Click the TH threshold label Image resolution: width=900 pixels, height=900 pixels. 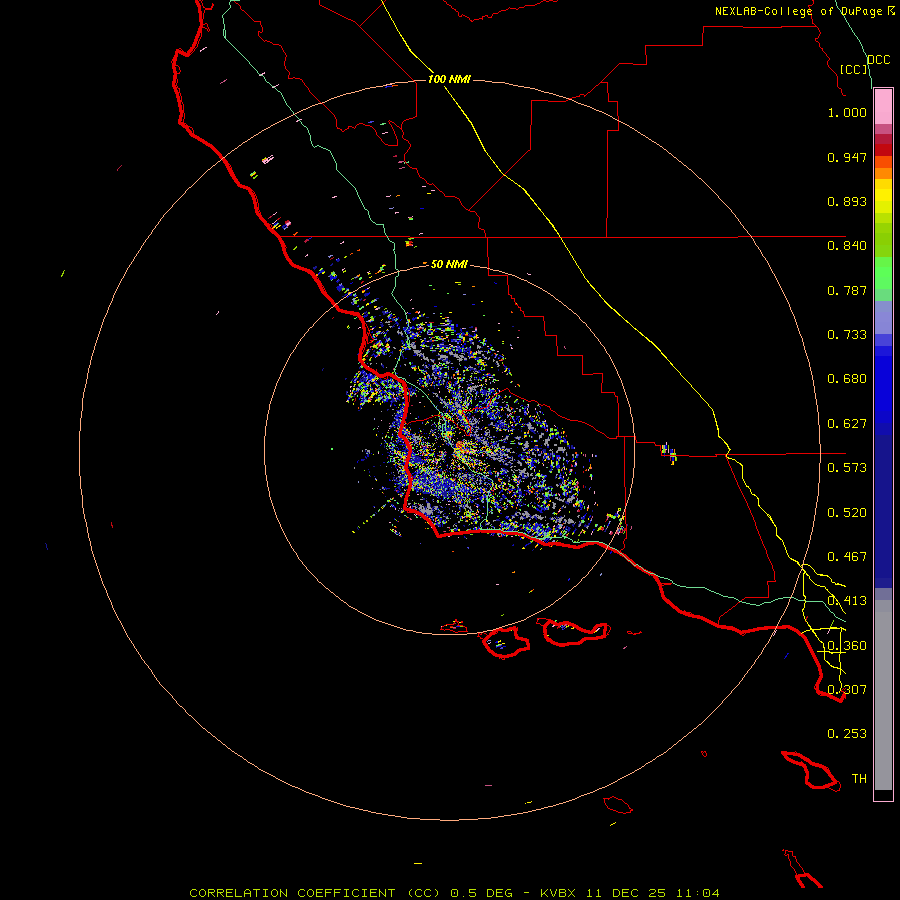coord(859,779)
